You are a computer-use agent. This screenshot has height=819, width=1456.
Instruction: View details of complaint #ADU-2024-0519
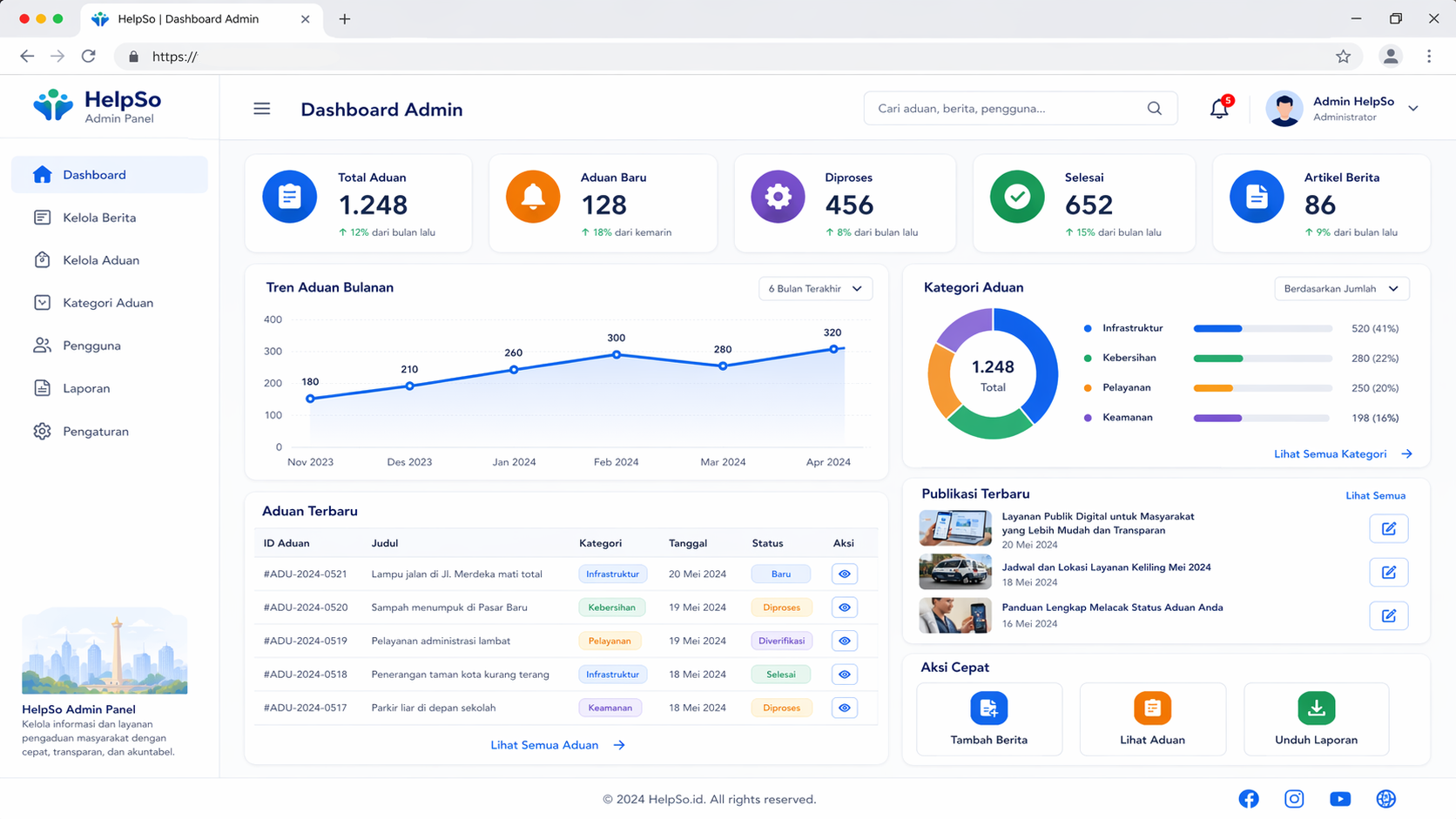pyautogui.click(x=845, y=641)
